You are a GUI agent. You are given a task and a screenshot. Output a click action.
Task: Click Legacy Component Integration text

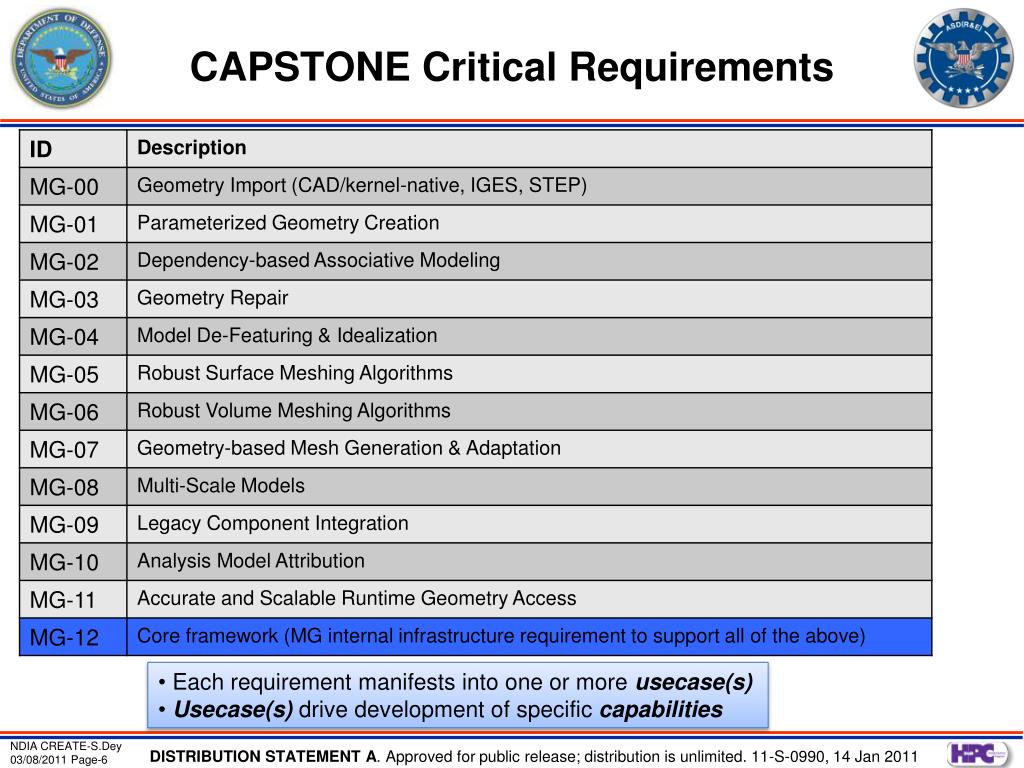pos(273,524)
